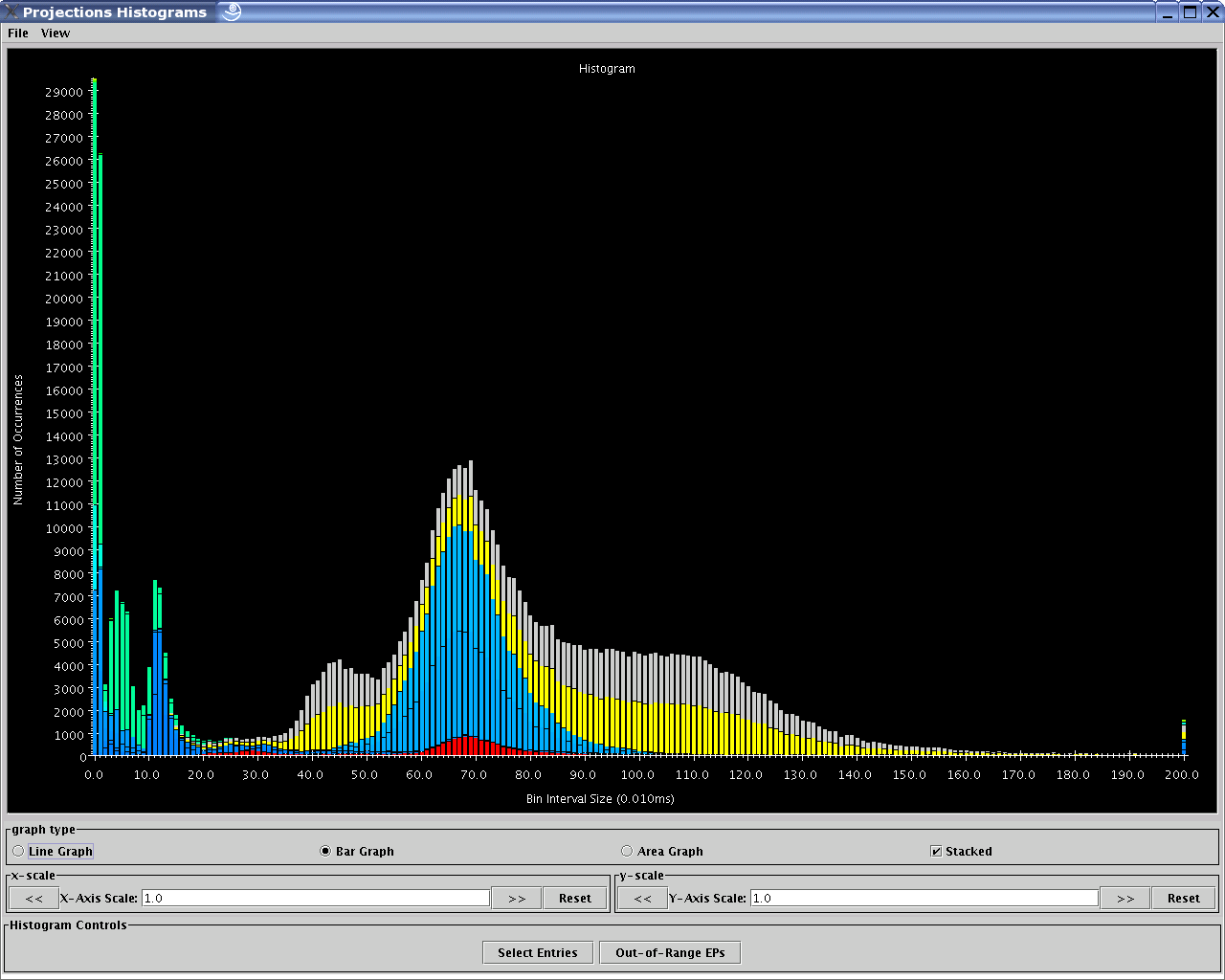Click the Select Entries button
This screenshot has height=980, width=1225.
click(538, 952)
